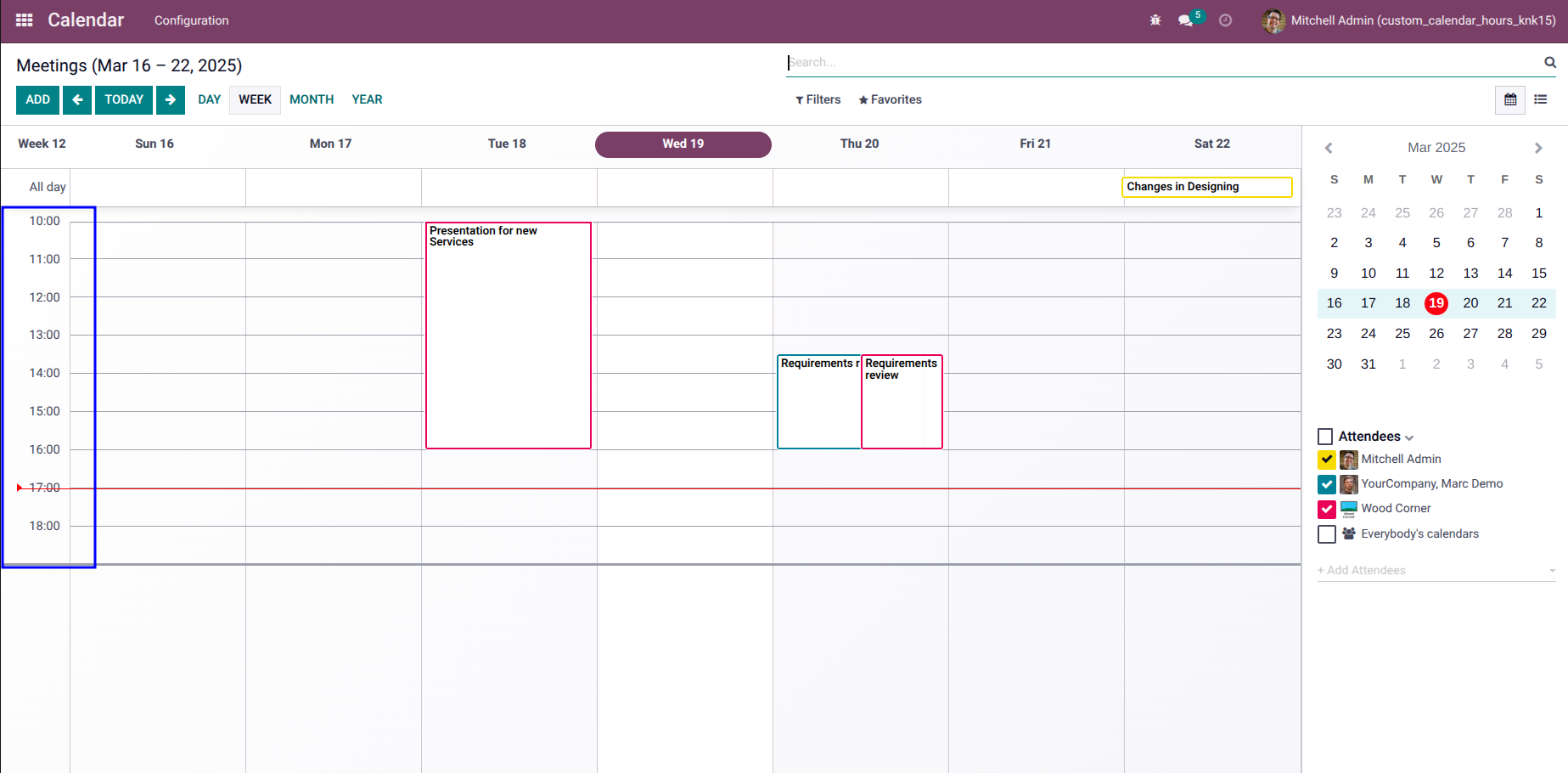Go to previous week arrow button

pyautogui.click(x=77, y=99)
